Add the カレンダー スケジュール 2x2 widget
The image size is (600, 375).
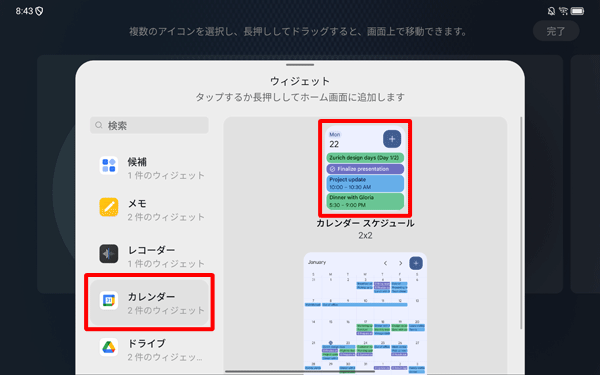point(365,168)
